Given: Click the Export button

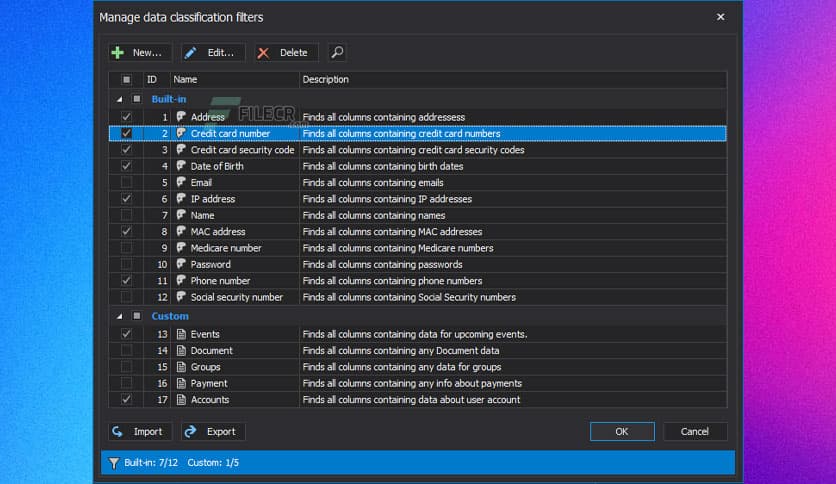Looking at the screenshot, I should (x=213, y=431).
